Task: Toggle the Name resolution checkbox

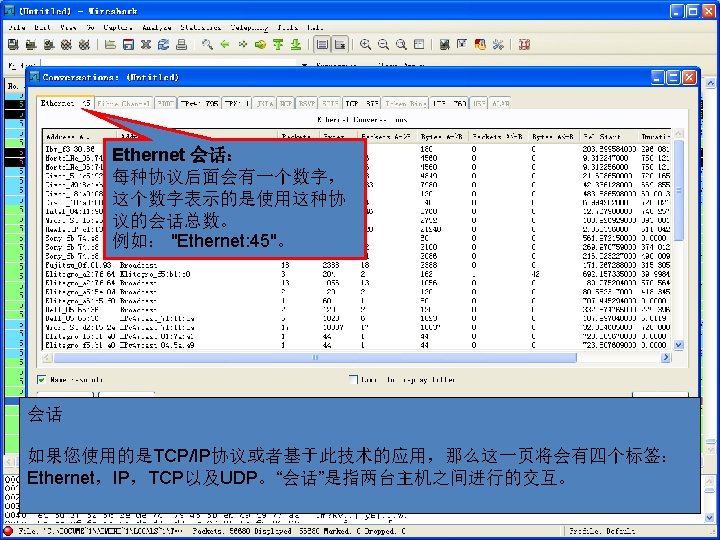Action: 42,379
